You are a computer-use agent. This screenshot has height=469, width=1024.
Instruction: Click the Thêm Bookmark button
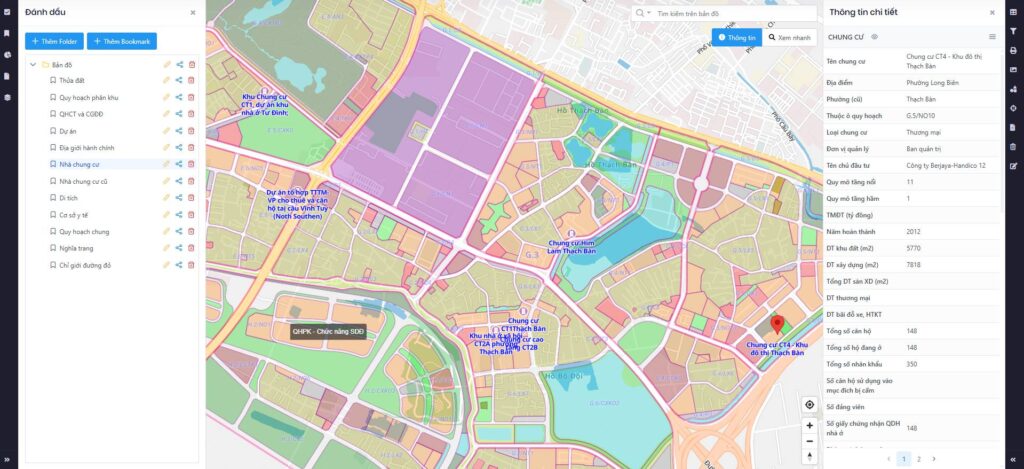pos(122,41)
